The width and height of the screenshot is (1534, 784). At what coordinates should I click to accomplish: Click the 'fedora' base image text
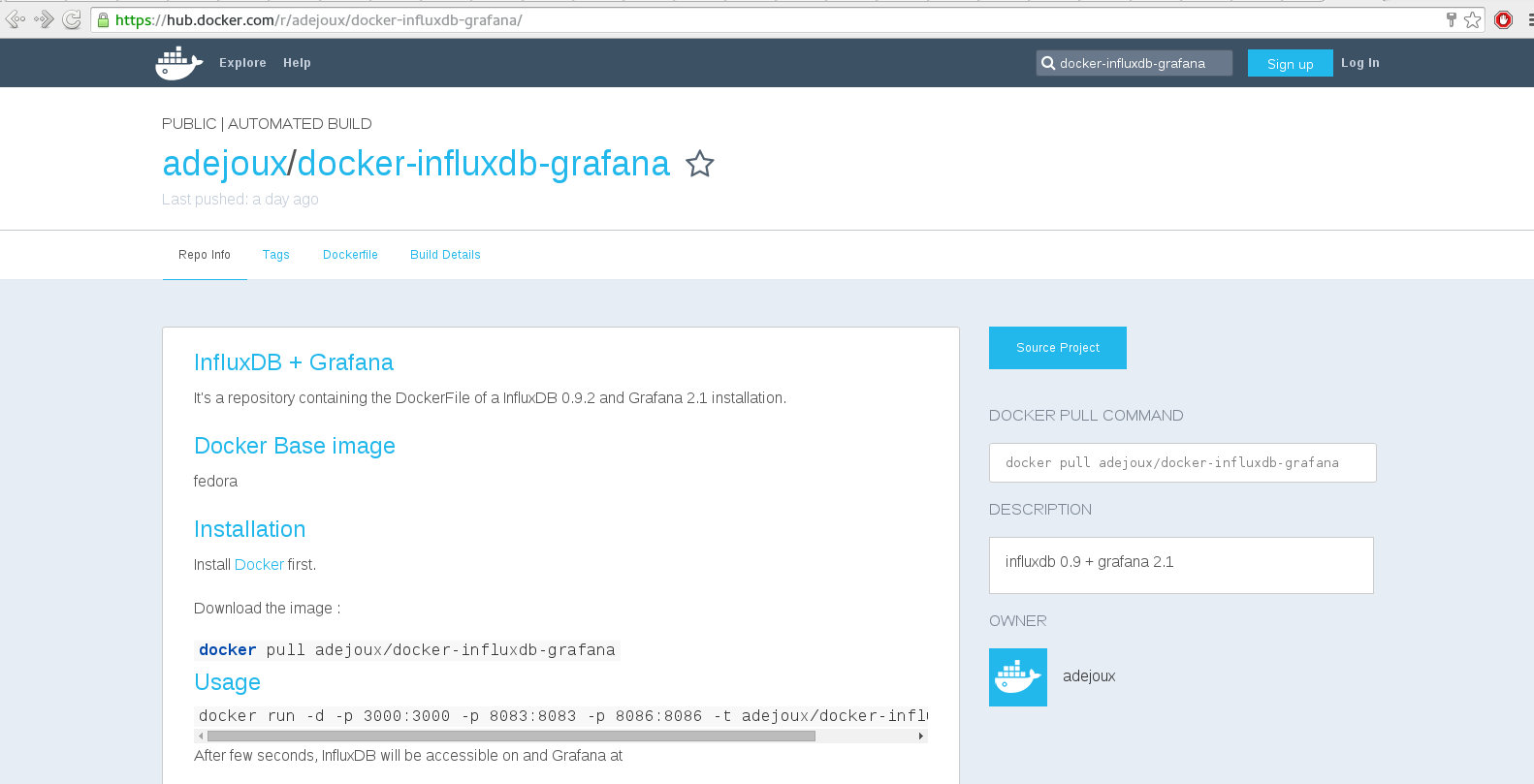tap(215, 482)
